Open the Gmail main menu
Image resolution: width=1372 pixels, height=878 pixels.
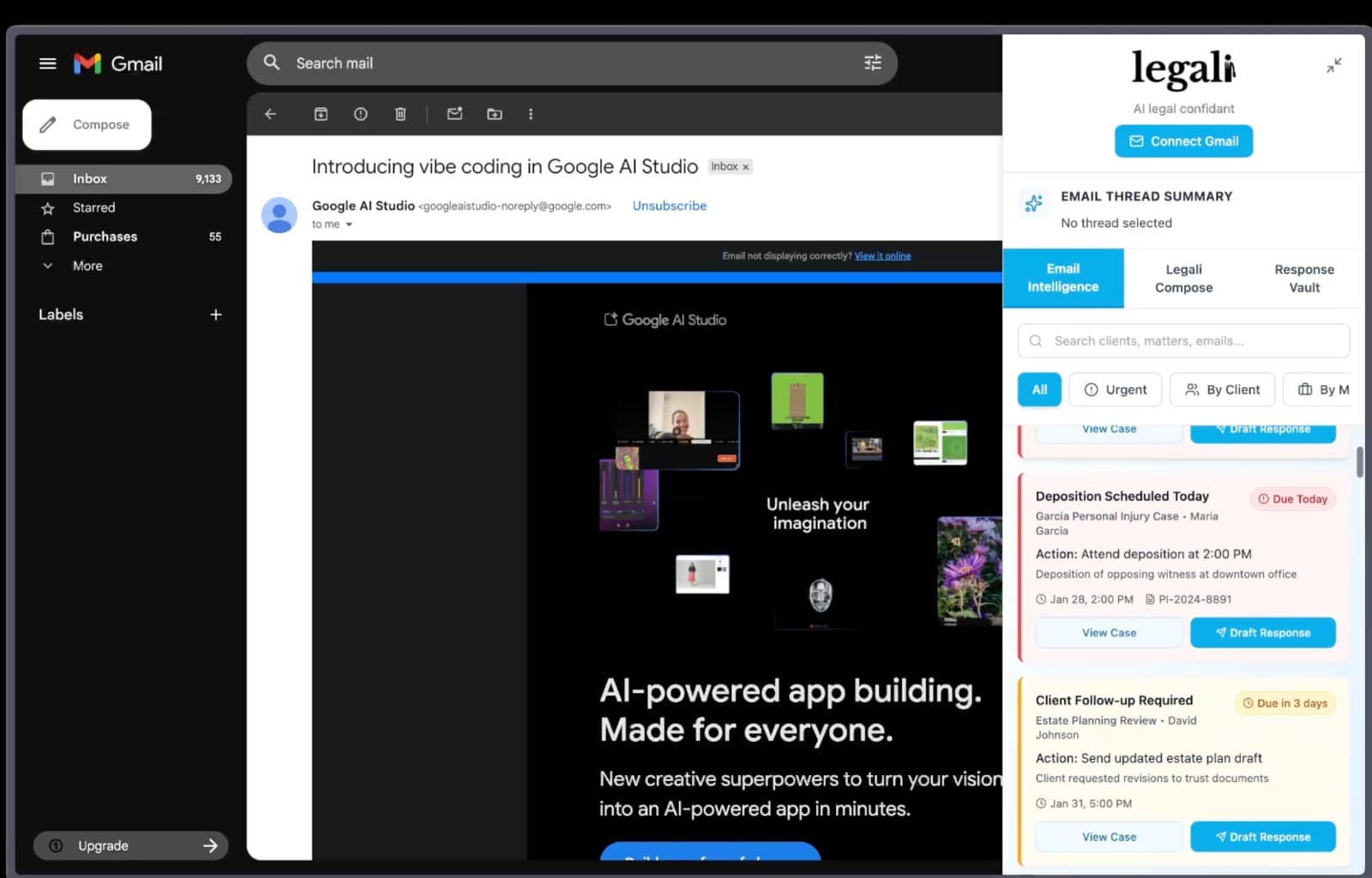pyautogui.click(x=47, y=63)
